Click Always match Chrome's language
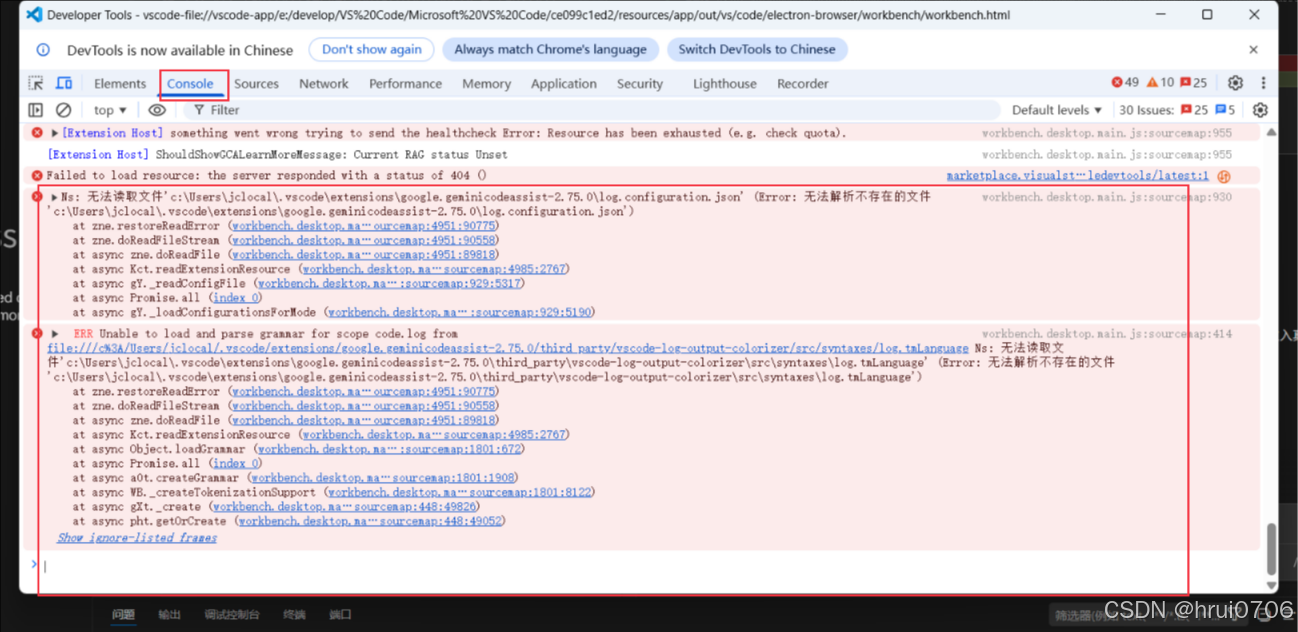1298x632 pixels. (x=550, y=49)
